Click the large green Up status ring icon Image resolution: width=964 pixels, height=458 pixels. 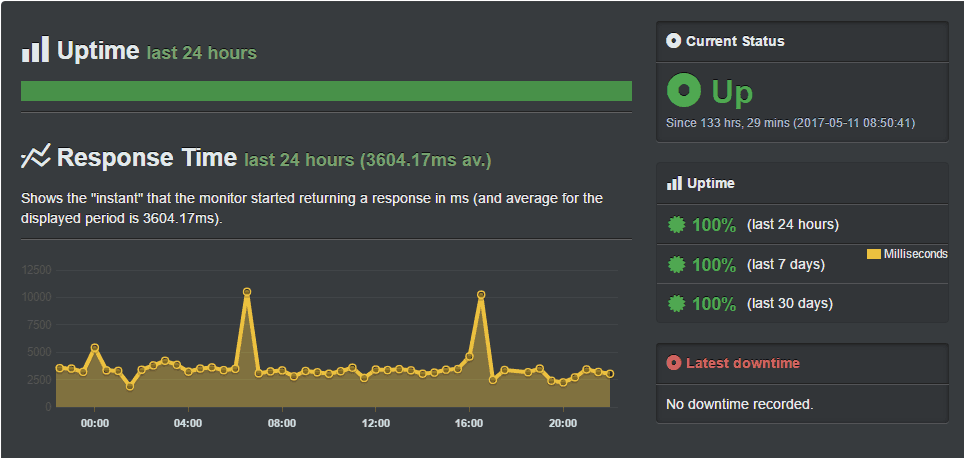click(684, 90)
